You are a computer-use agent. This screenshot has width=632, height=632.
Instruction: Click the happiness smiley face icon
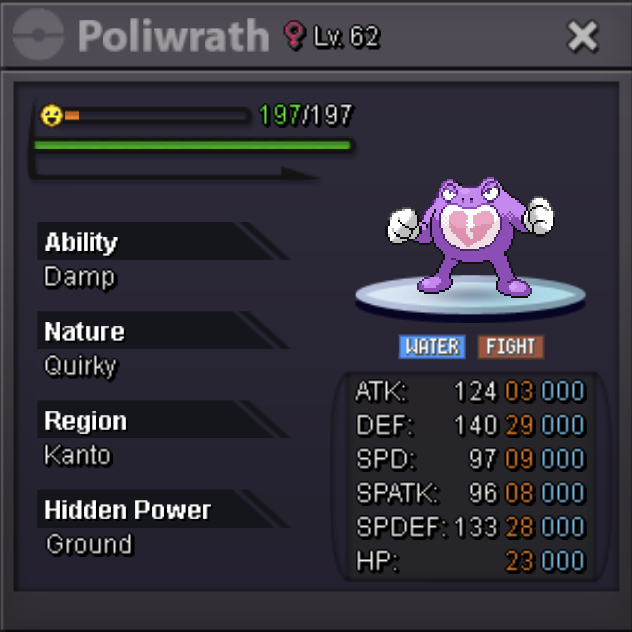coord(52,116)
